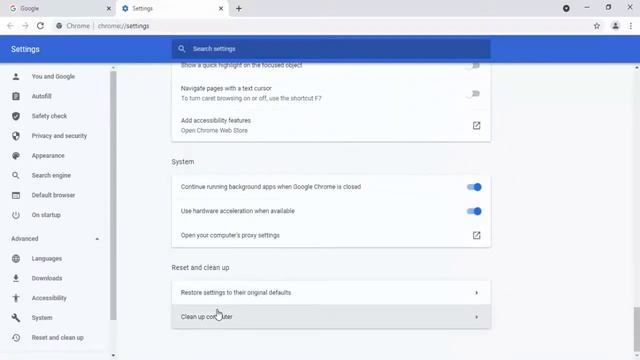Click the Languages globe icon

click(16, 258)
